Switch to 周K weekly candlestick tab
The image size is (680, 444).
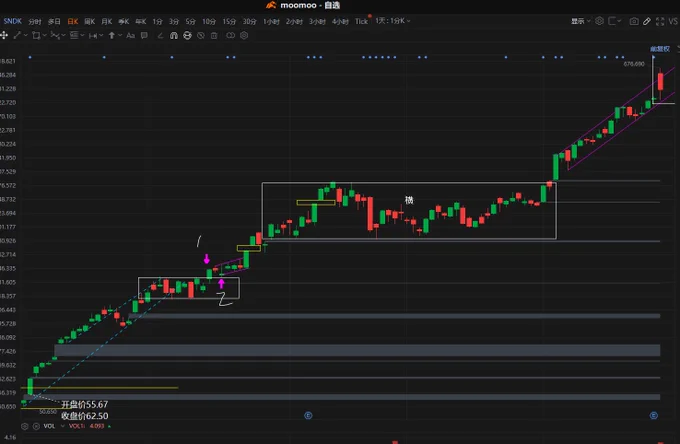(90, 22)
